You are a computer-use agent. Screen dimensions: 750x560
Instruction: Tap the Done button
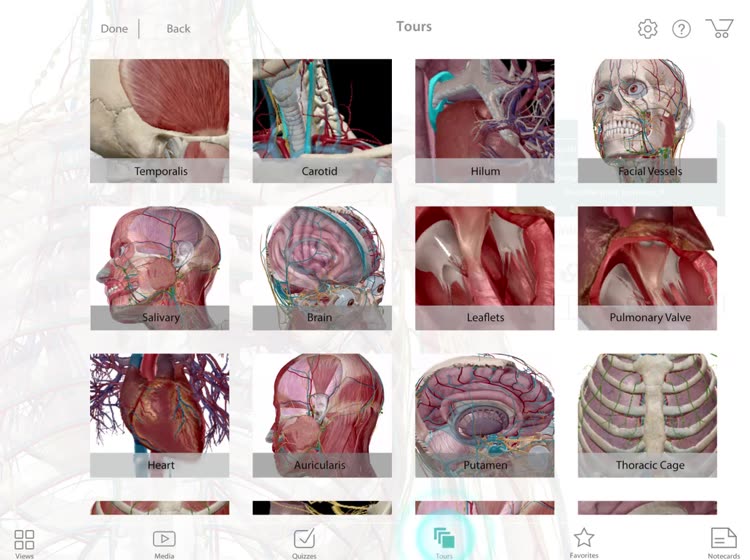(114, 29)
